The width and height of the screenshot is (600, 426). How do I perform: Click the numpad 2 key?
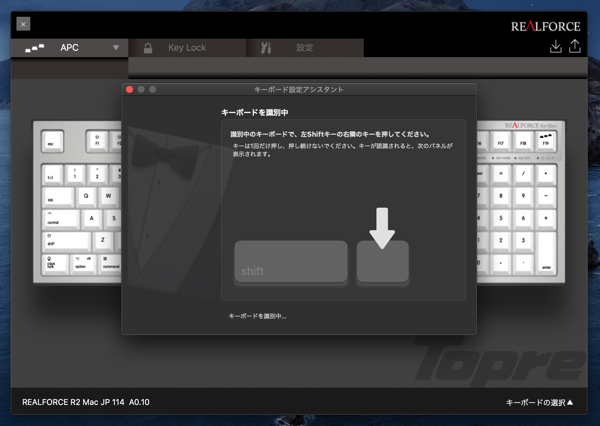[x=501, y=241]
